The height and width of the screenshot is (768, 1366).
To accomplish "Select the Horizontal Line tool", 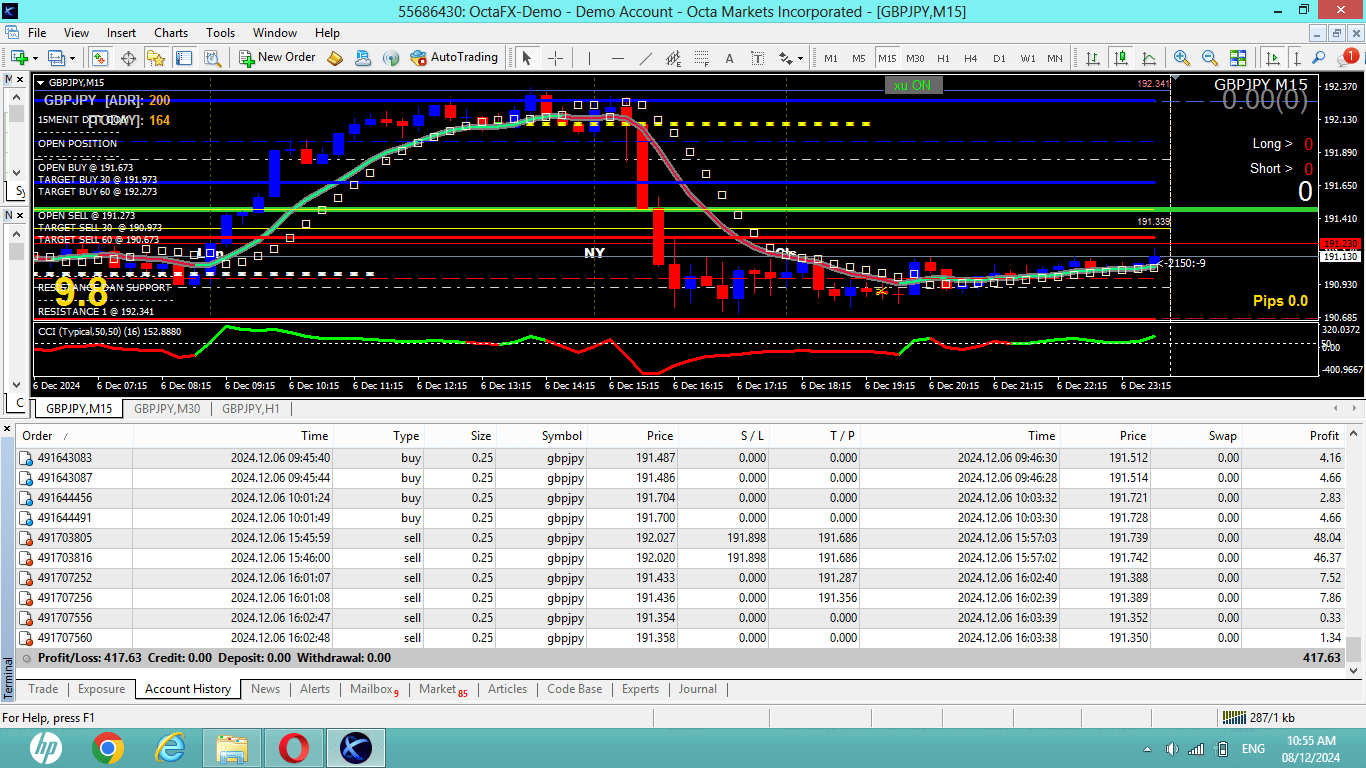I will [x=617, y=58].
